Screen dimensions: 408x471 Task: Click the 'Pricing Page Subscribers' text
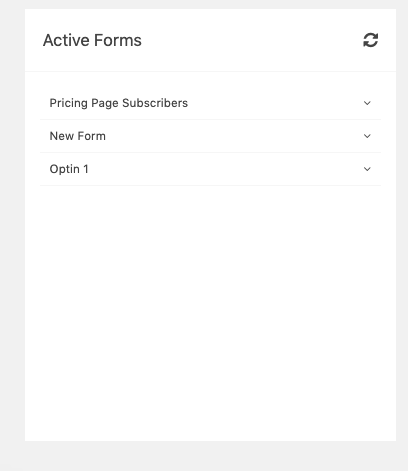click(119, 103)
